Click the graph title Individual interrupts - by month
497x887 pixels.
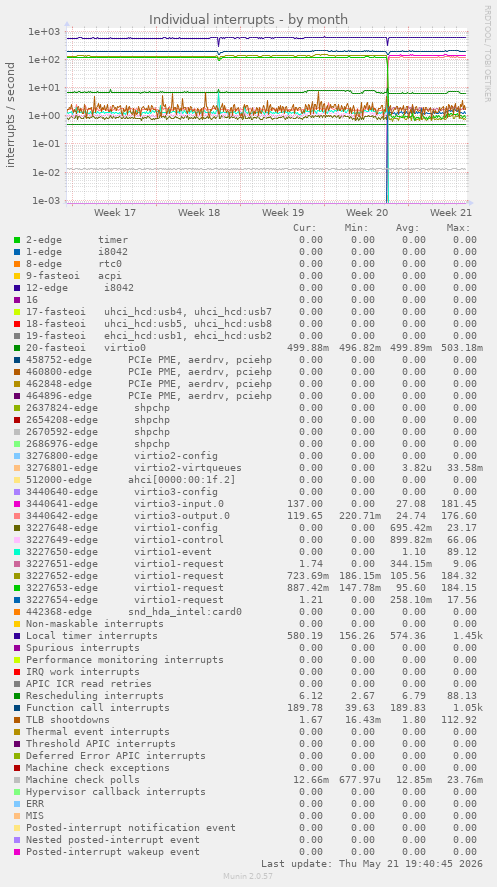tap(248, 20)
